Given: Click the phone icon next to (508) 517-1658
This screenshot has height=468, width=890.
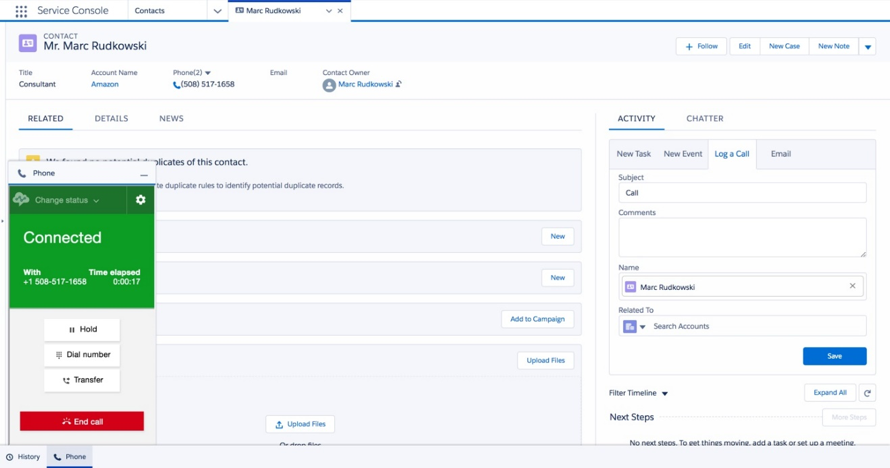Looking at the screenshot, I should click(x=176, y=85).
